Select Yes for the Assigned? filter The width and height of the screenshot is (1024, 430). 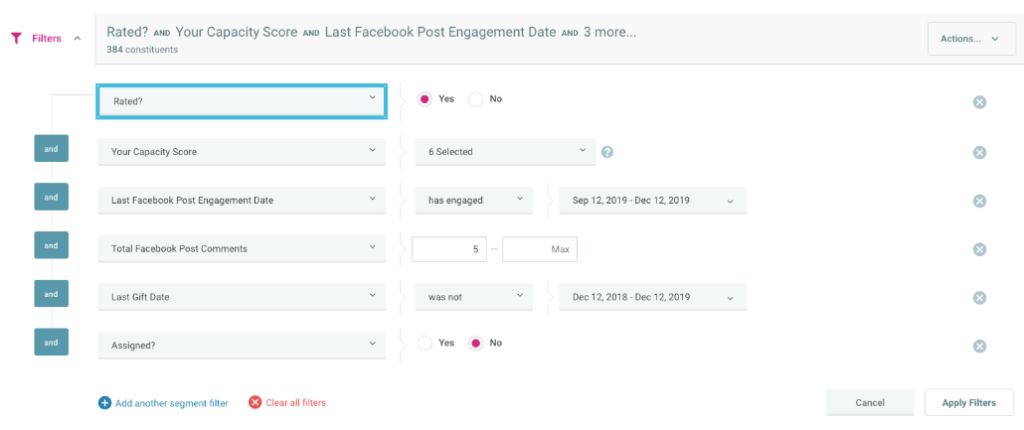tap(425, 343)
